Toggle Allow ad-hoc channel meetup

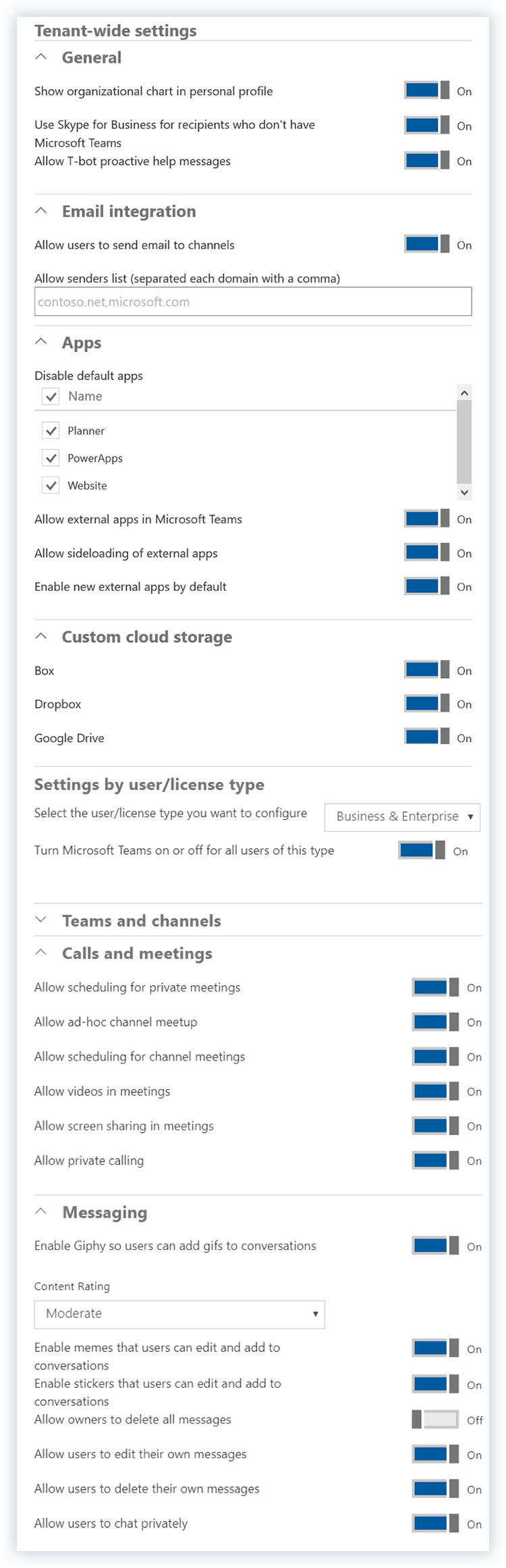(x=436, y=1022)
